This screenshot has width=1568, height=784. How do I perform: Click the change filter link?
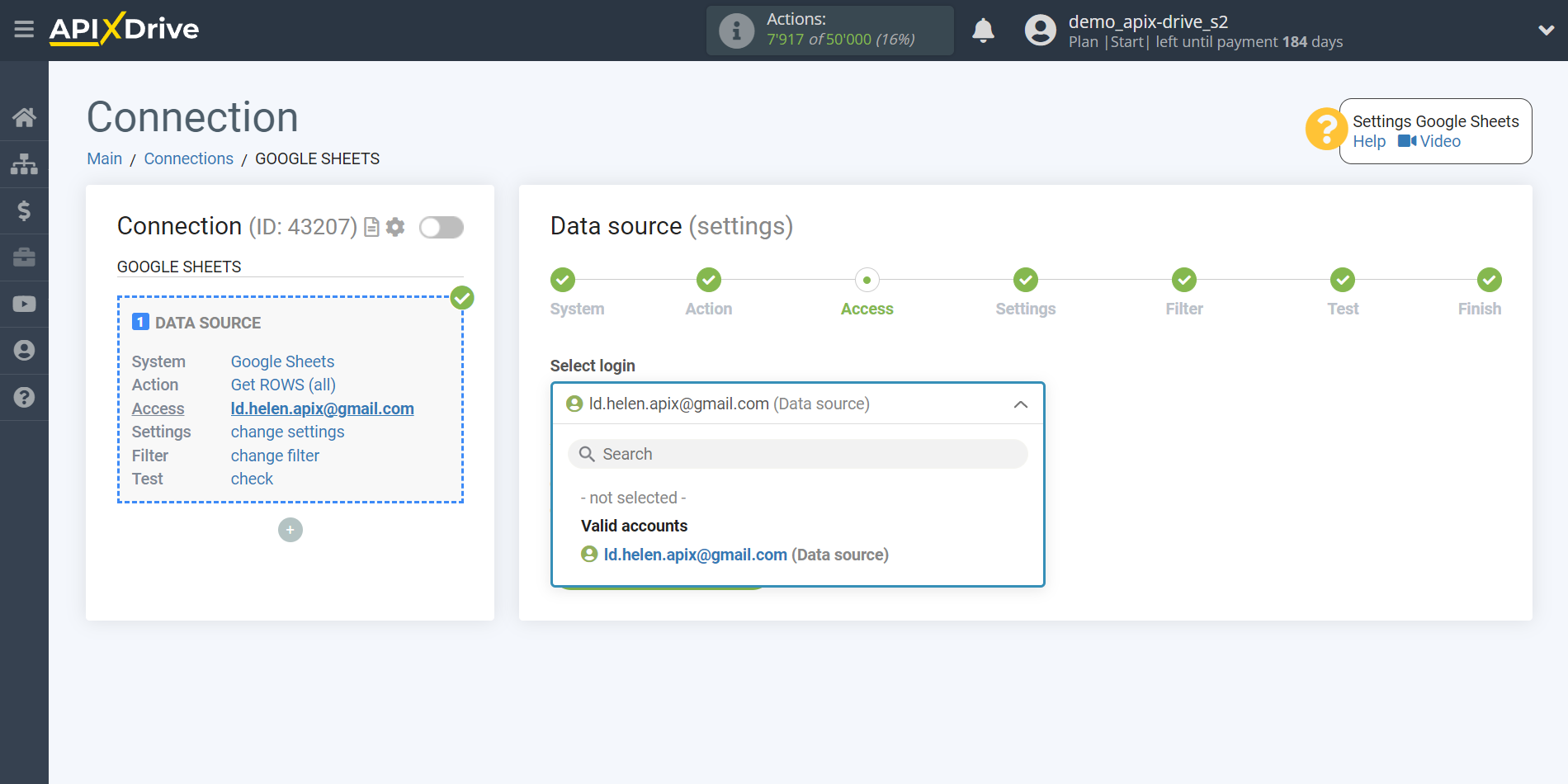click(275, 456)
